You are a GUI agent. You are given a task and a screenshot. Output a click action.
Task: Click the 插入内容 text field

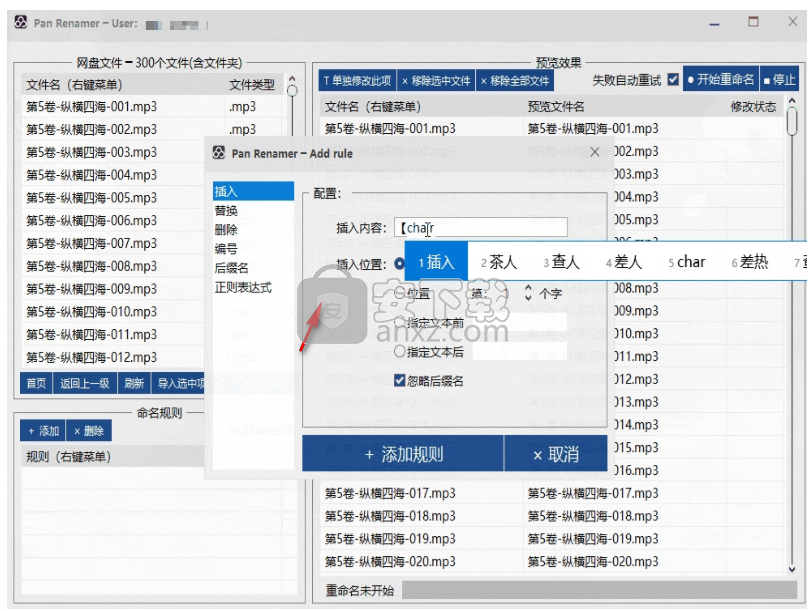click(480, 227)
